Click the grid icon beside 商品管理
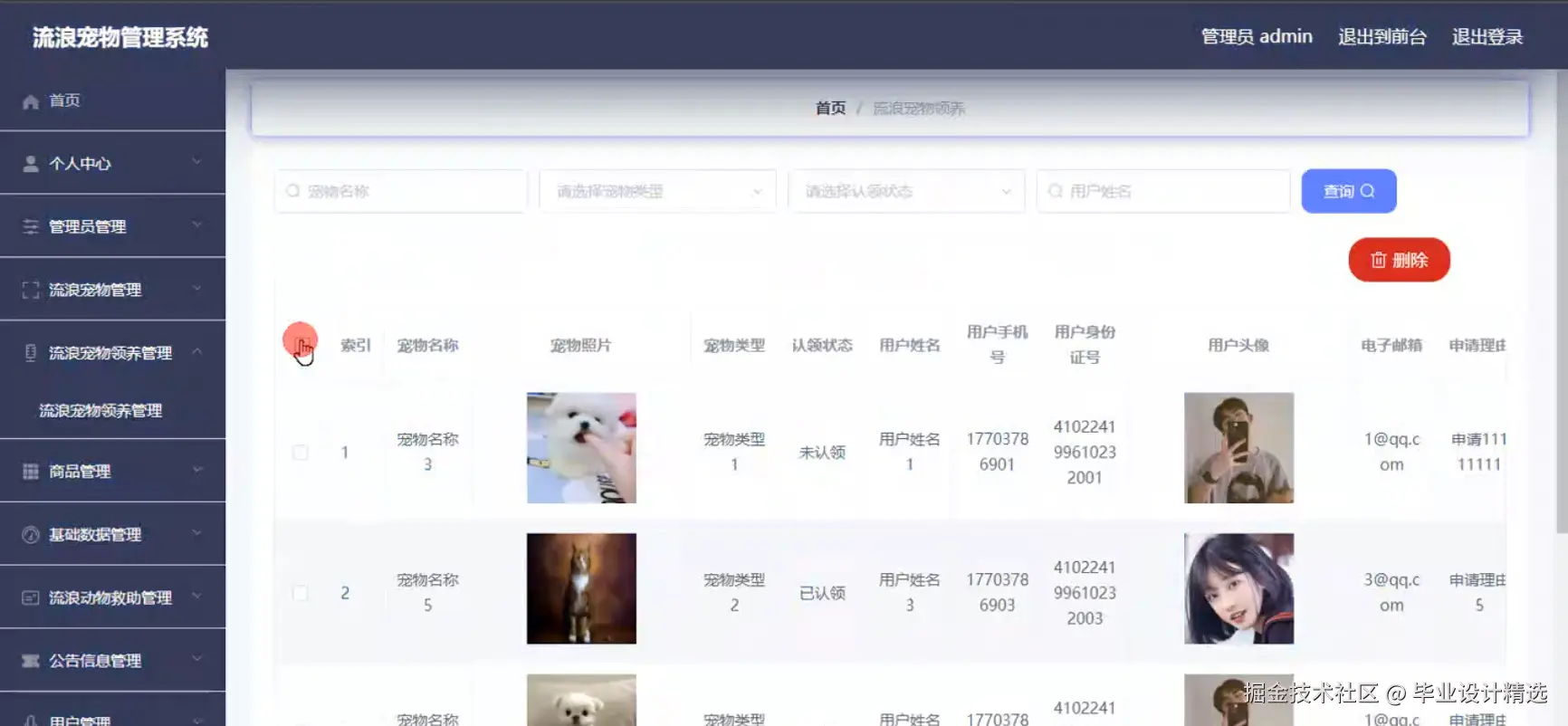 coord(31,472)
